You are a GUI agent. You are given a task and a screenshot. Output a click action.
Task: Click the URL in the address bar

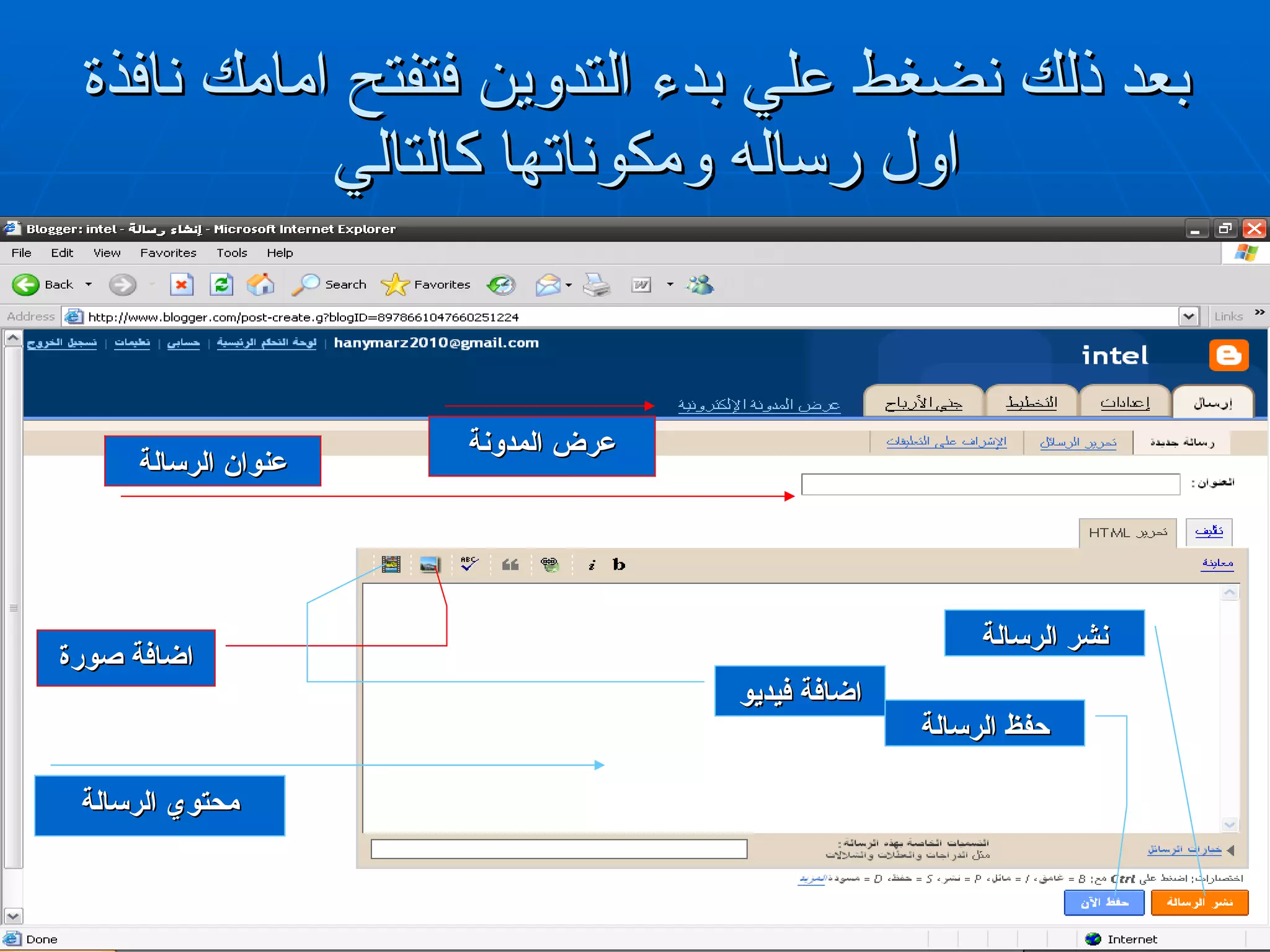click(x=303, y=317)
